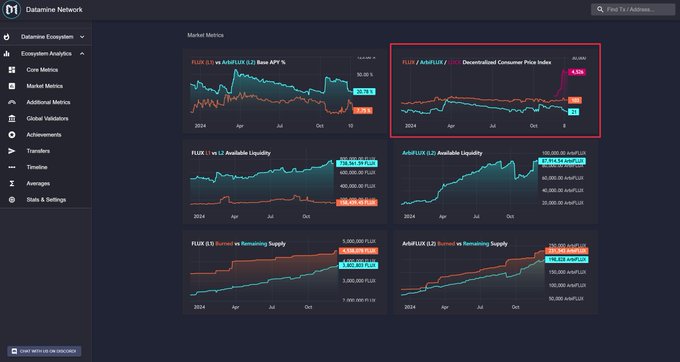This screenshot has width=680, height=362.
Task: Click the 158,439.45 FLUX liquidity label
Action: pos(356,202)
